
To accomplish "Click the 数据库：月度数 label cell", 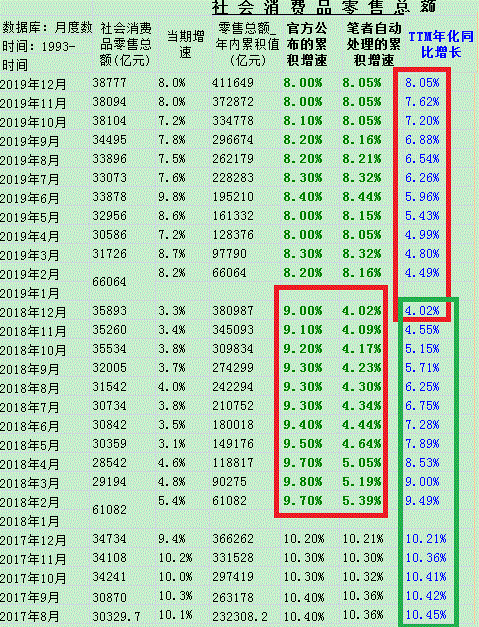I will (47, 28).
